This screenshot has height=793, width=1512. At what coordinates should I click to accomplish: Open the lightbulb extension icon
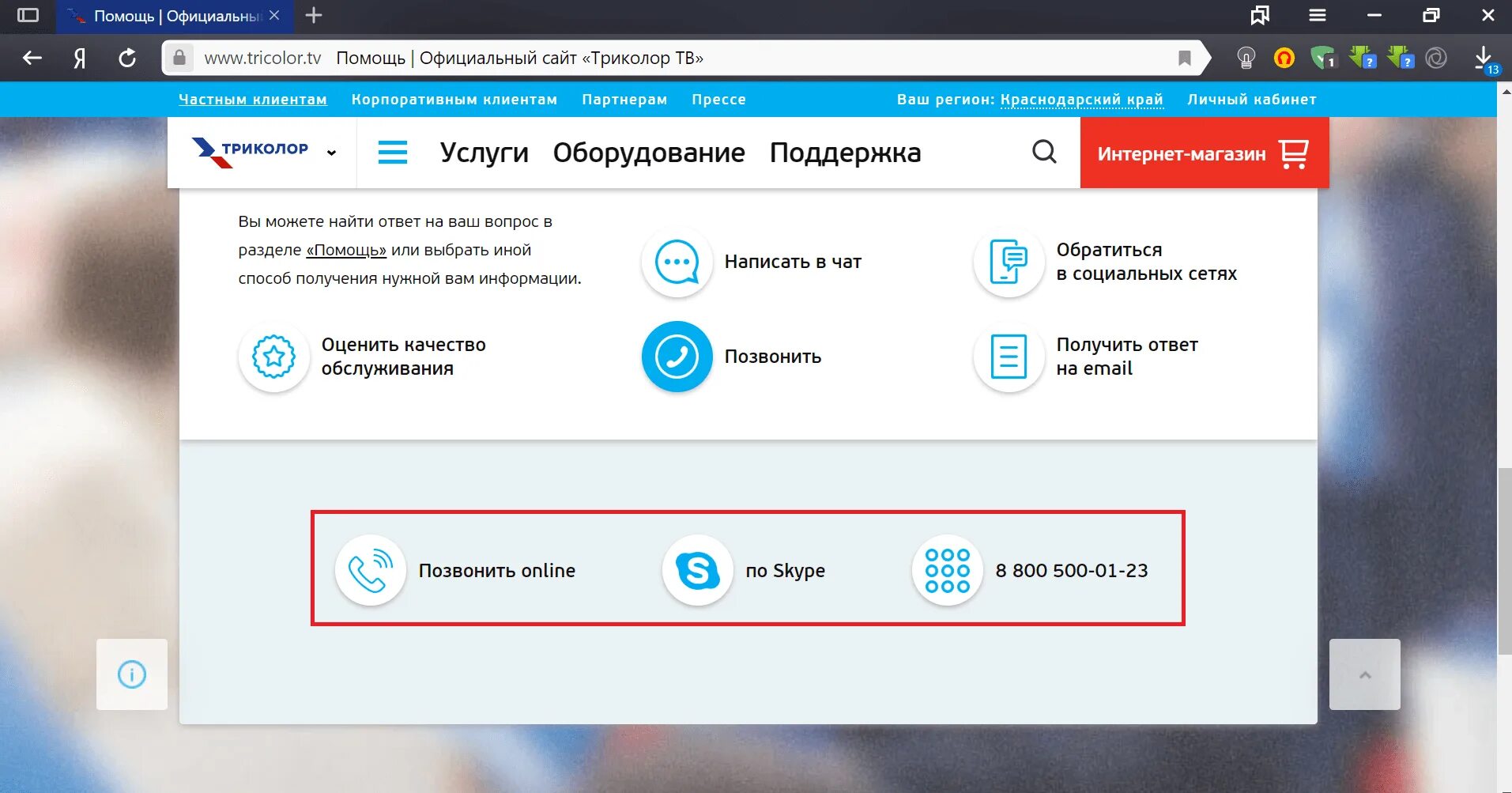point(1246,58)
